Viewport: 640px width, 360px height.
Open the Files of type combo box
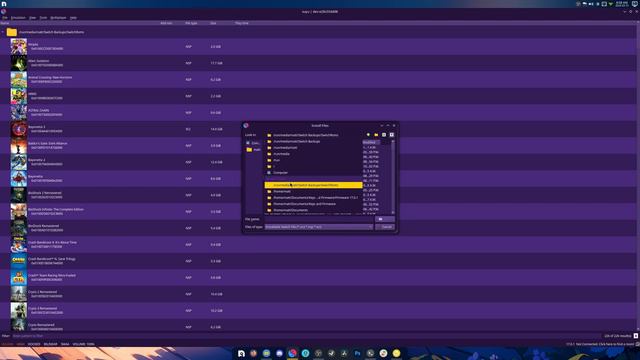318,227
